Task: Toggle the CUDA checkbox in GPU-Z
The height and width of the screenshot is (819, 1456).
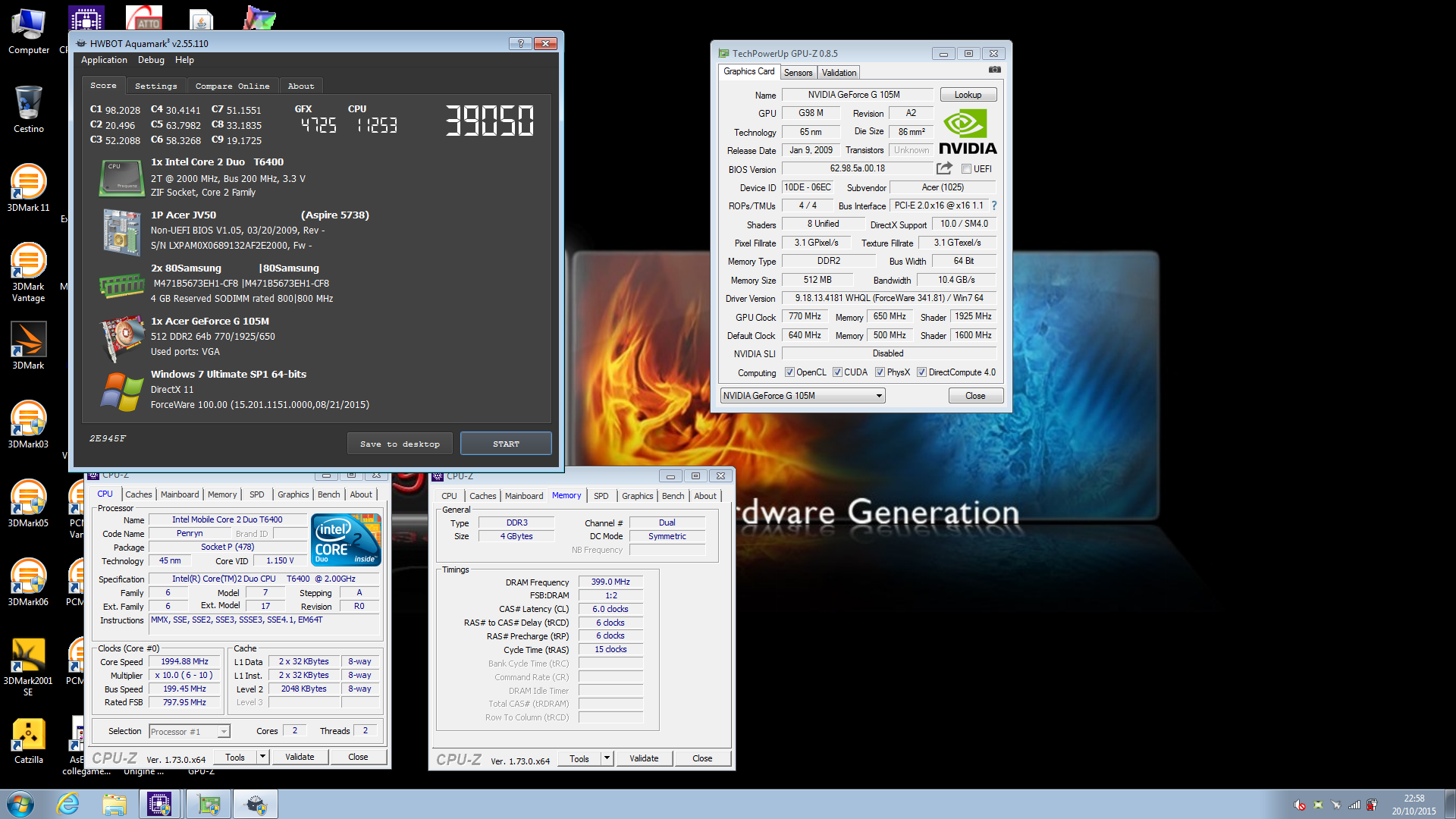Action: [x=837, y=372]
